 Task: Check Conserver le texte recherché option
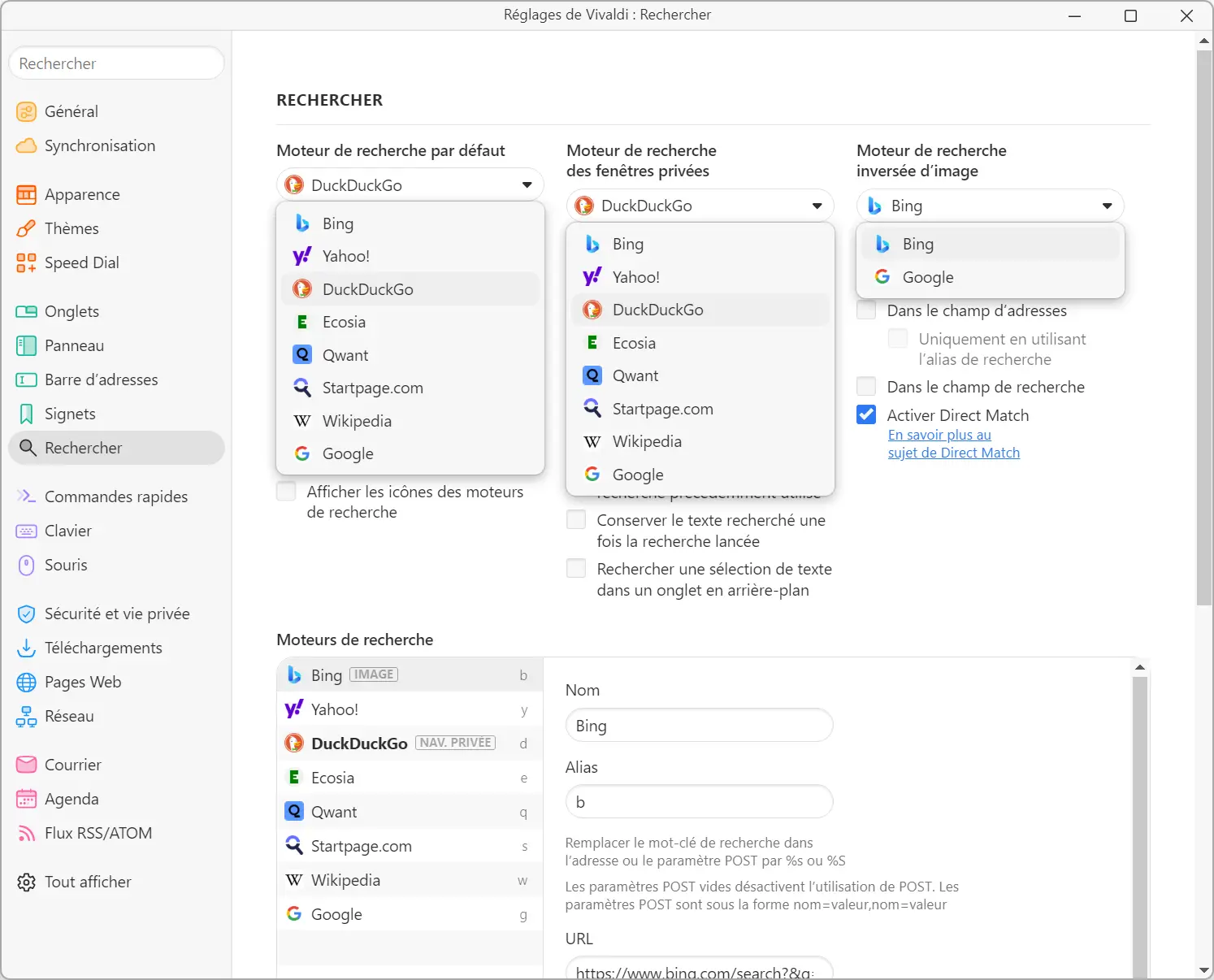(576, 519)
